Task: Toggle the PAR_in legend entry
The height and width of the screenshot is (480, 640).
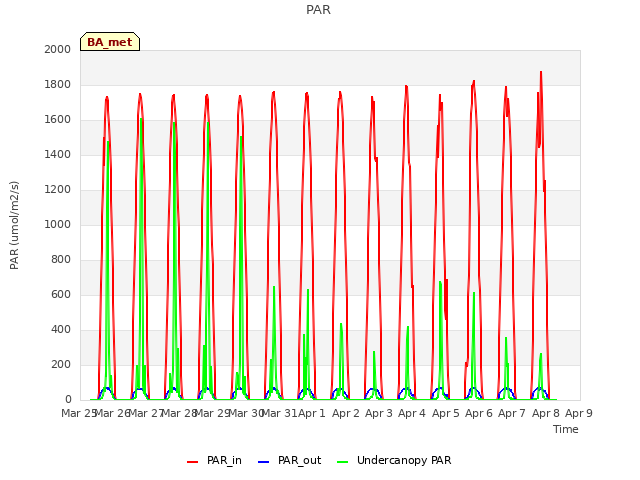Action: 214,460
